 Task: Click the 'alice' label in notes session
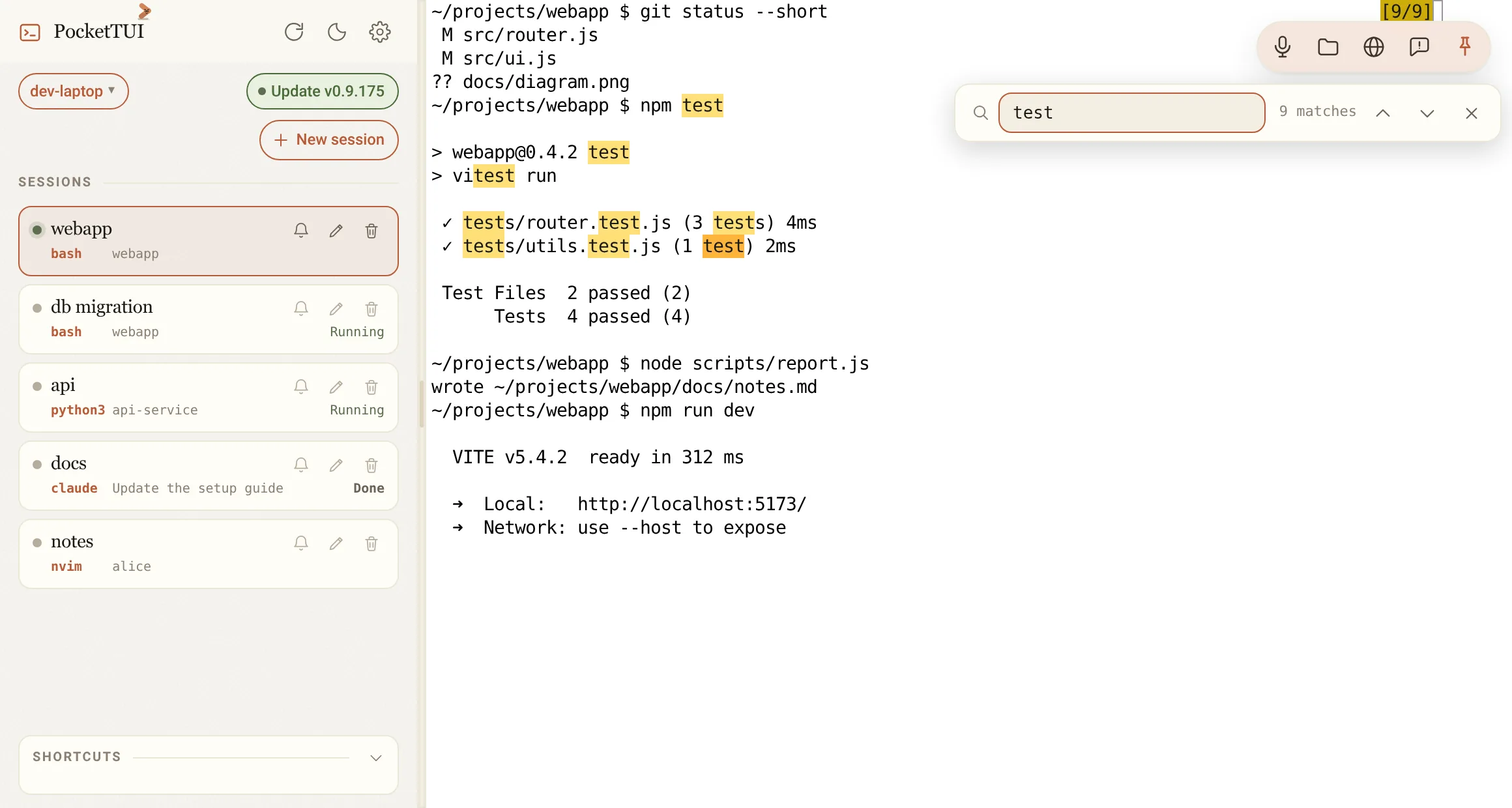click(132, 566)
